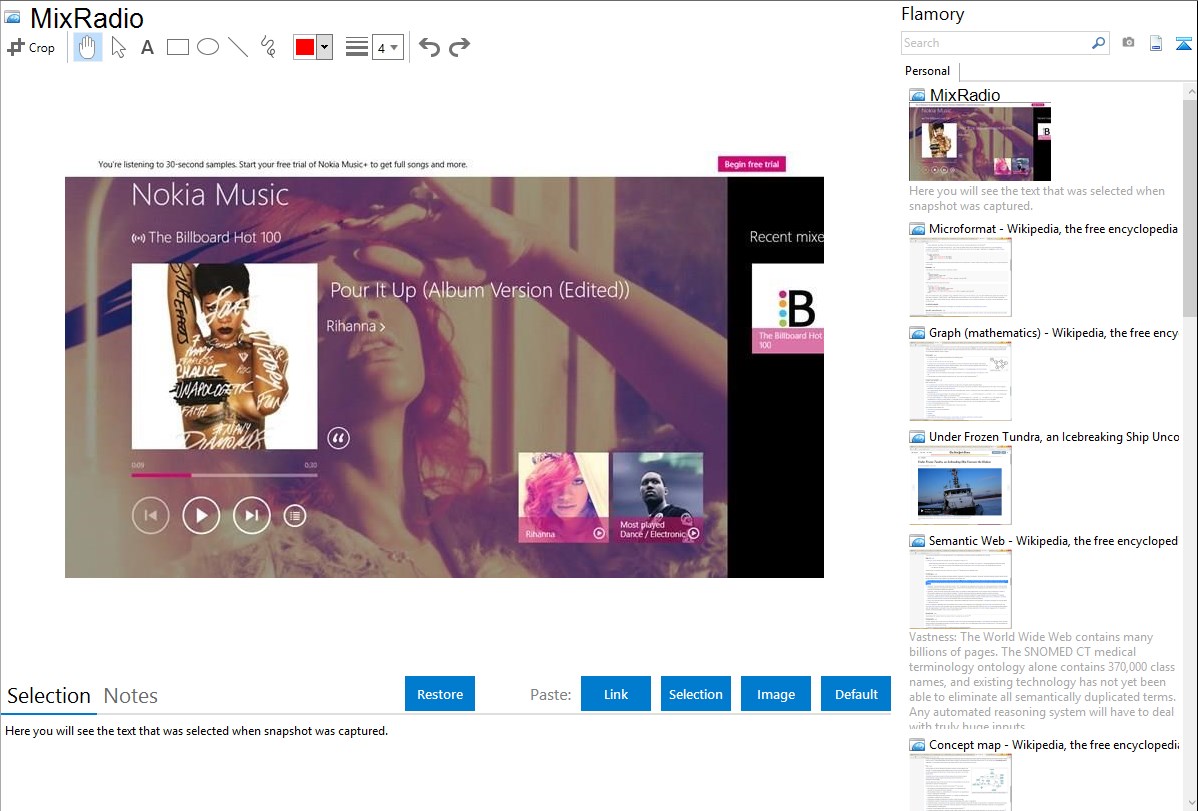Screen dimensions: 1198x811
Task: Click the Begin free trial button
Action: pos(751,164)
